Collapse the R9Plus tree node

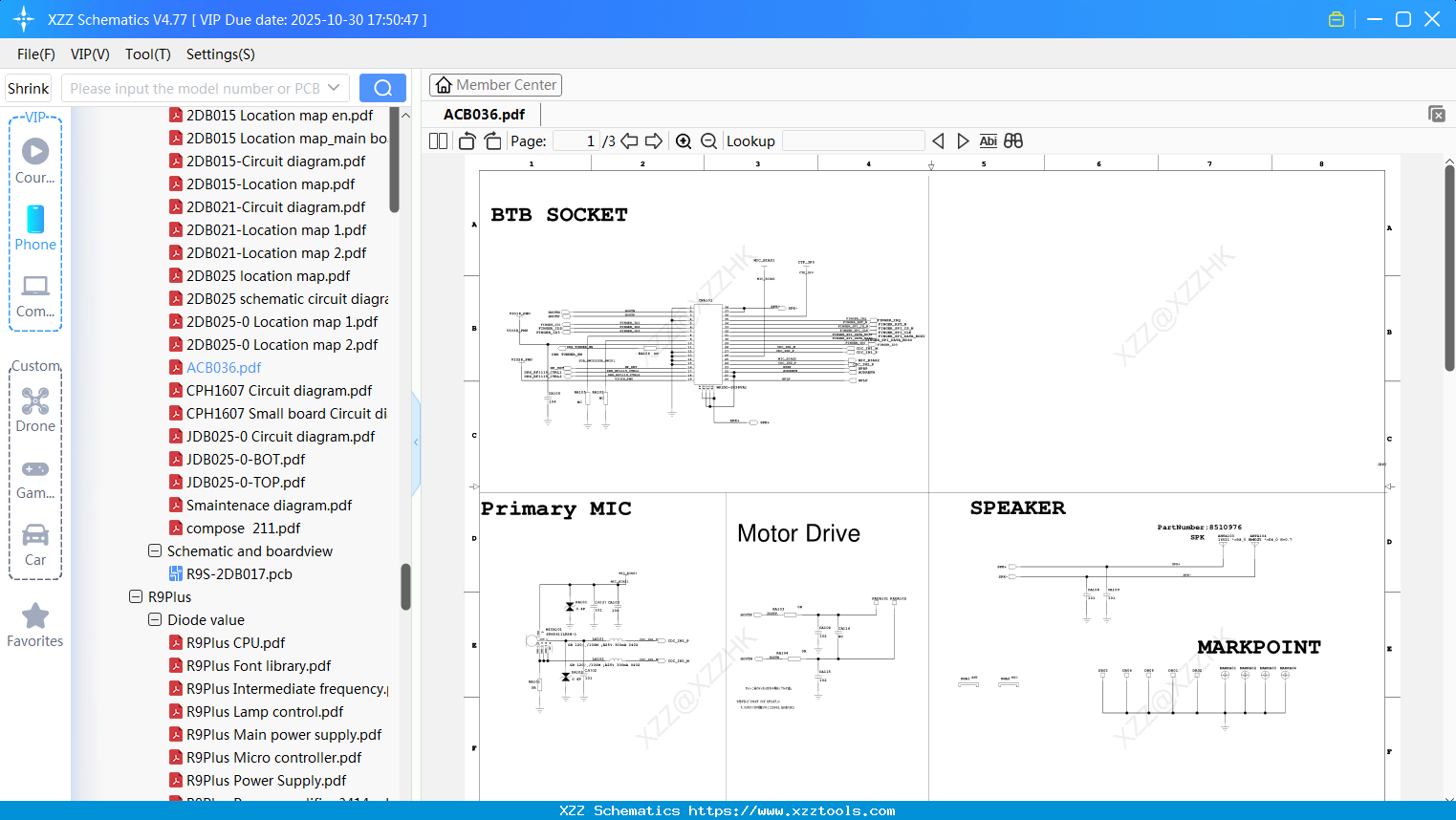pyautogui.click(x=136, y=597)
